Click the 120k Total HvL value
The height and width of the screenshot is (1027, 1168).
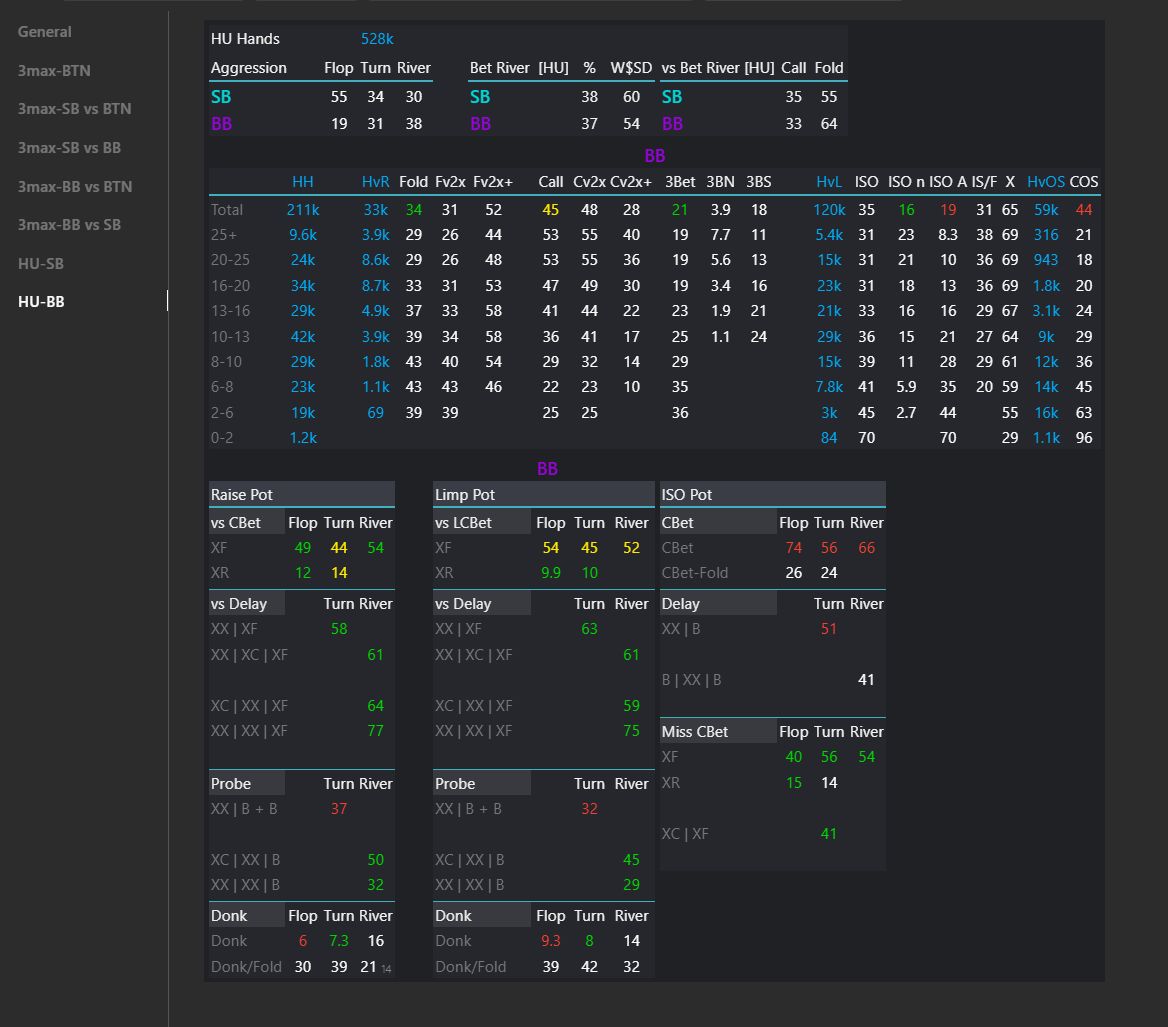point(828,210)
